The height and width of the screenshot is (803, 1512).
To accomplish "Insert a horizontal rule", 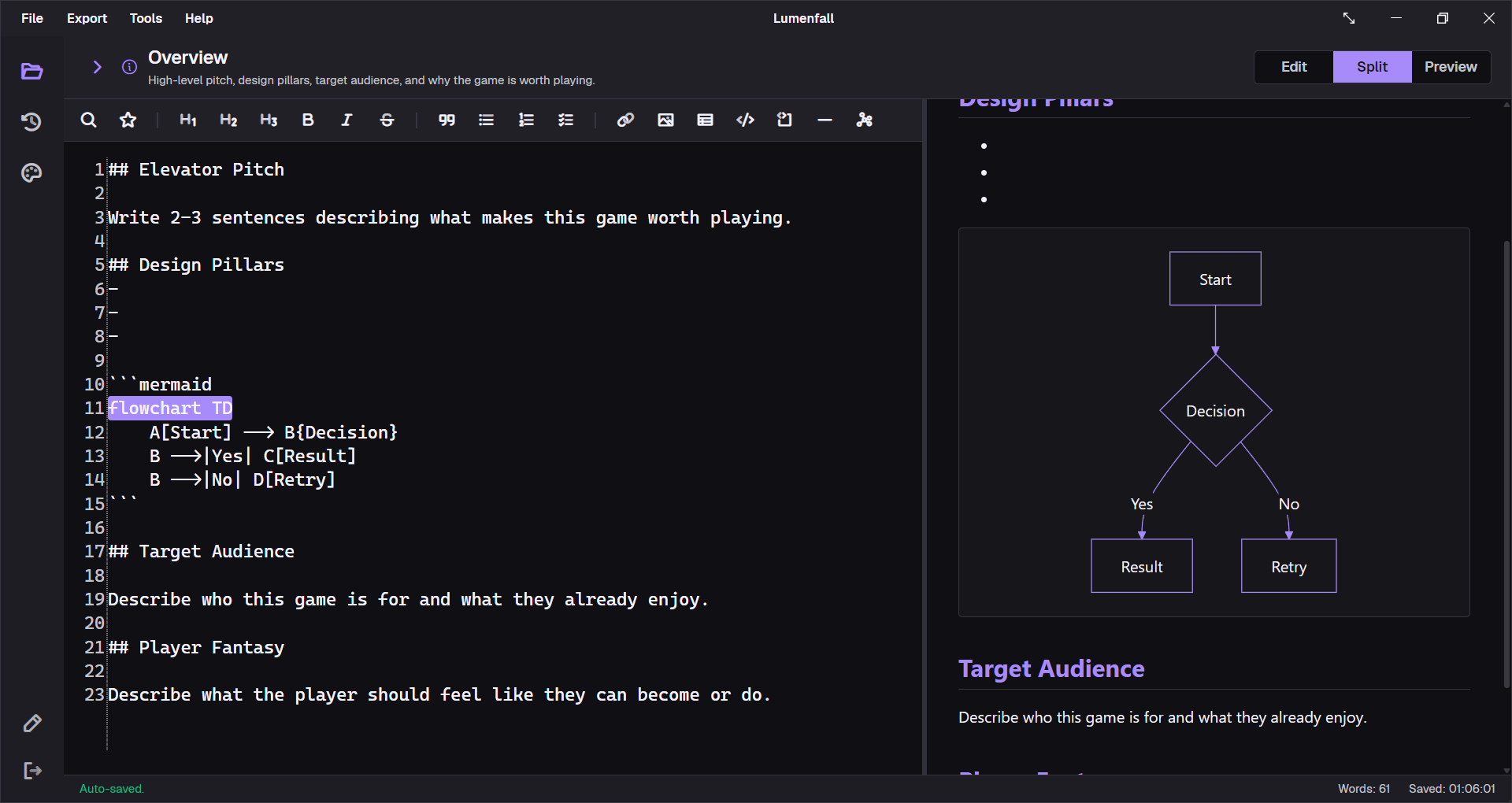I will (x=825, y=120).
